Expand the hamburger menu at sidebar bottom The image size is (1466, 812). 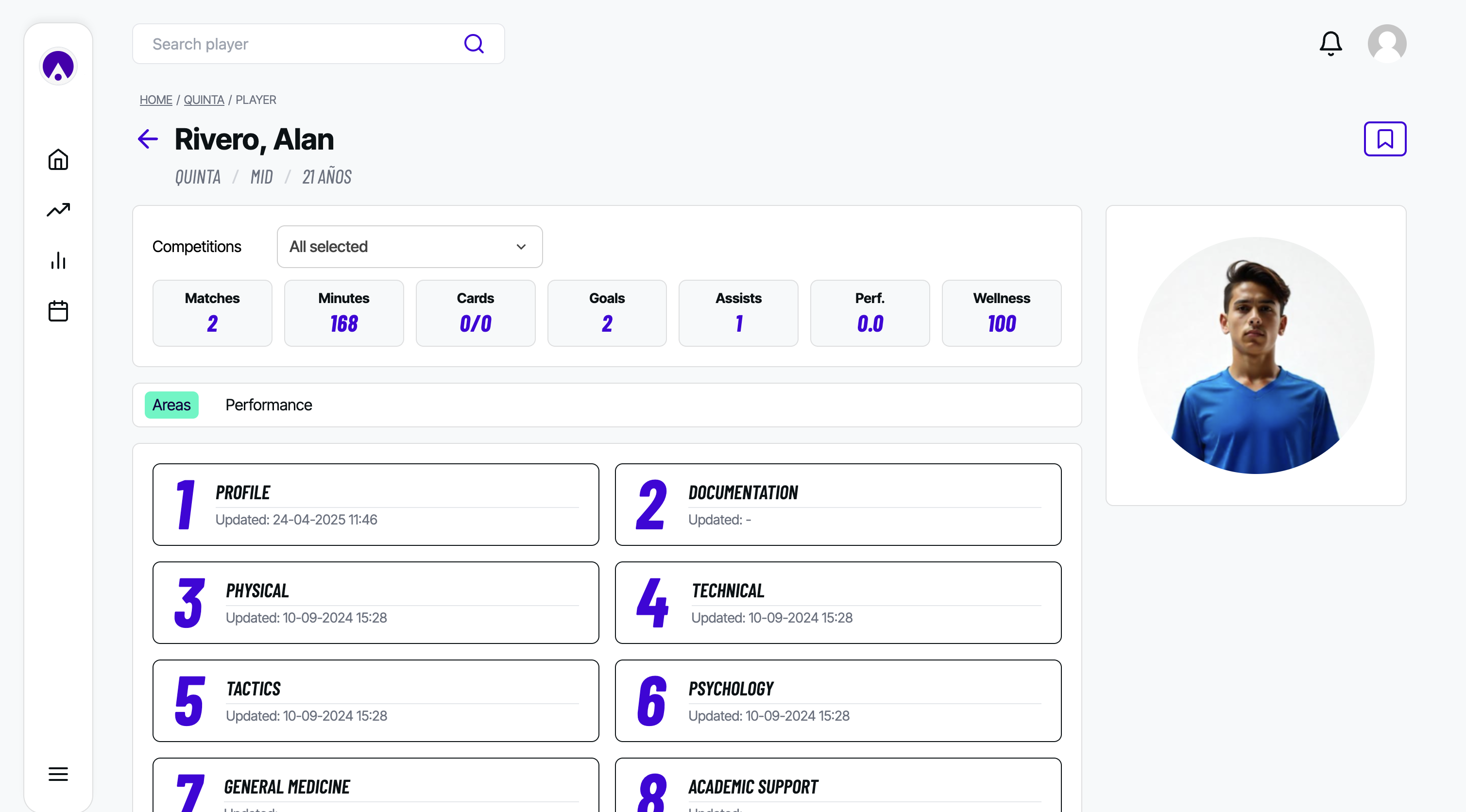58,774
